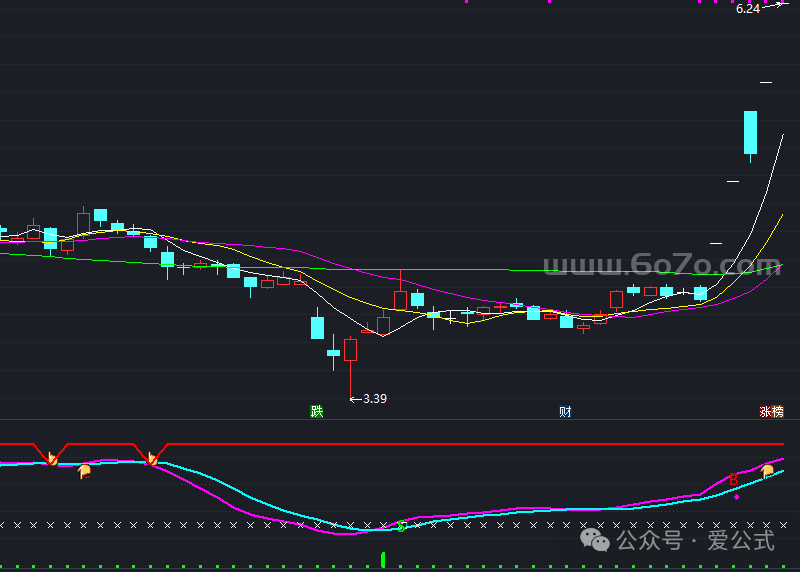Viewport: 800px width, 572px height.
Task: Click the first red-line dip arrow icon
Action: (x=52, y=458)
